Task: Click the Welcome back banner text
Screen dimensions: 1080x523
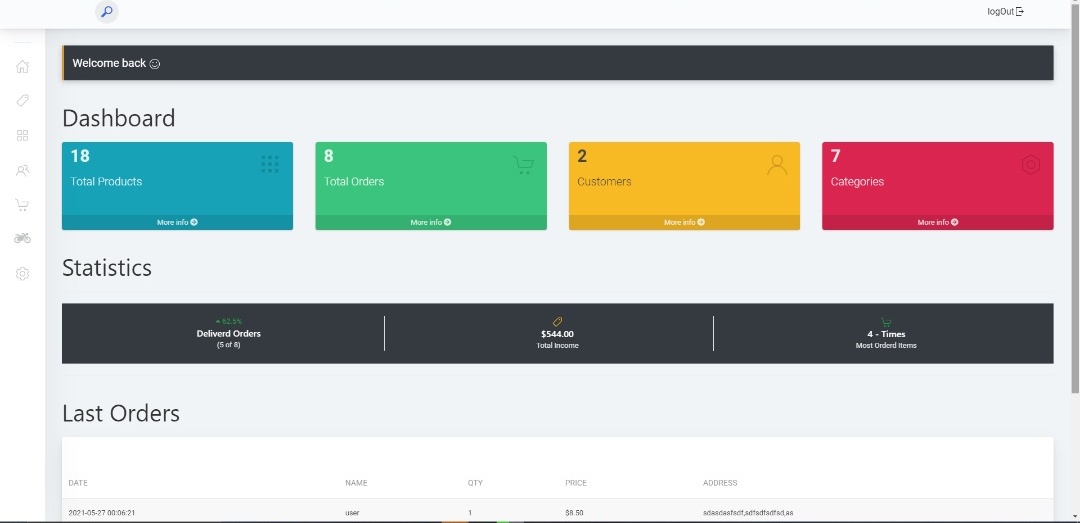Action: [x=109, y=63]
